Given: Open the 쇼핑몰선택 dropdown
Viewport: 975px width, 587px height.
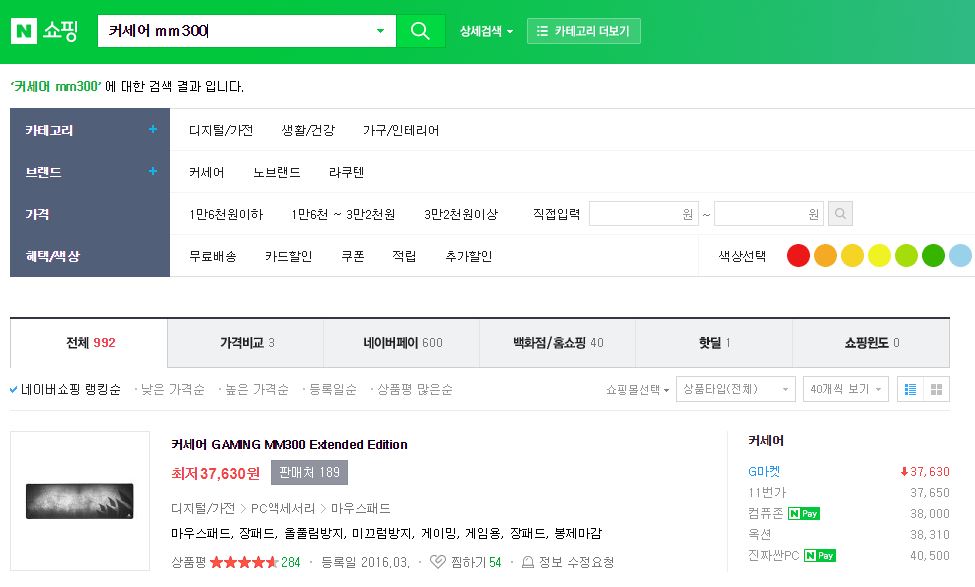Looking at the screenshot, I should (x=637, y=389).
